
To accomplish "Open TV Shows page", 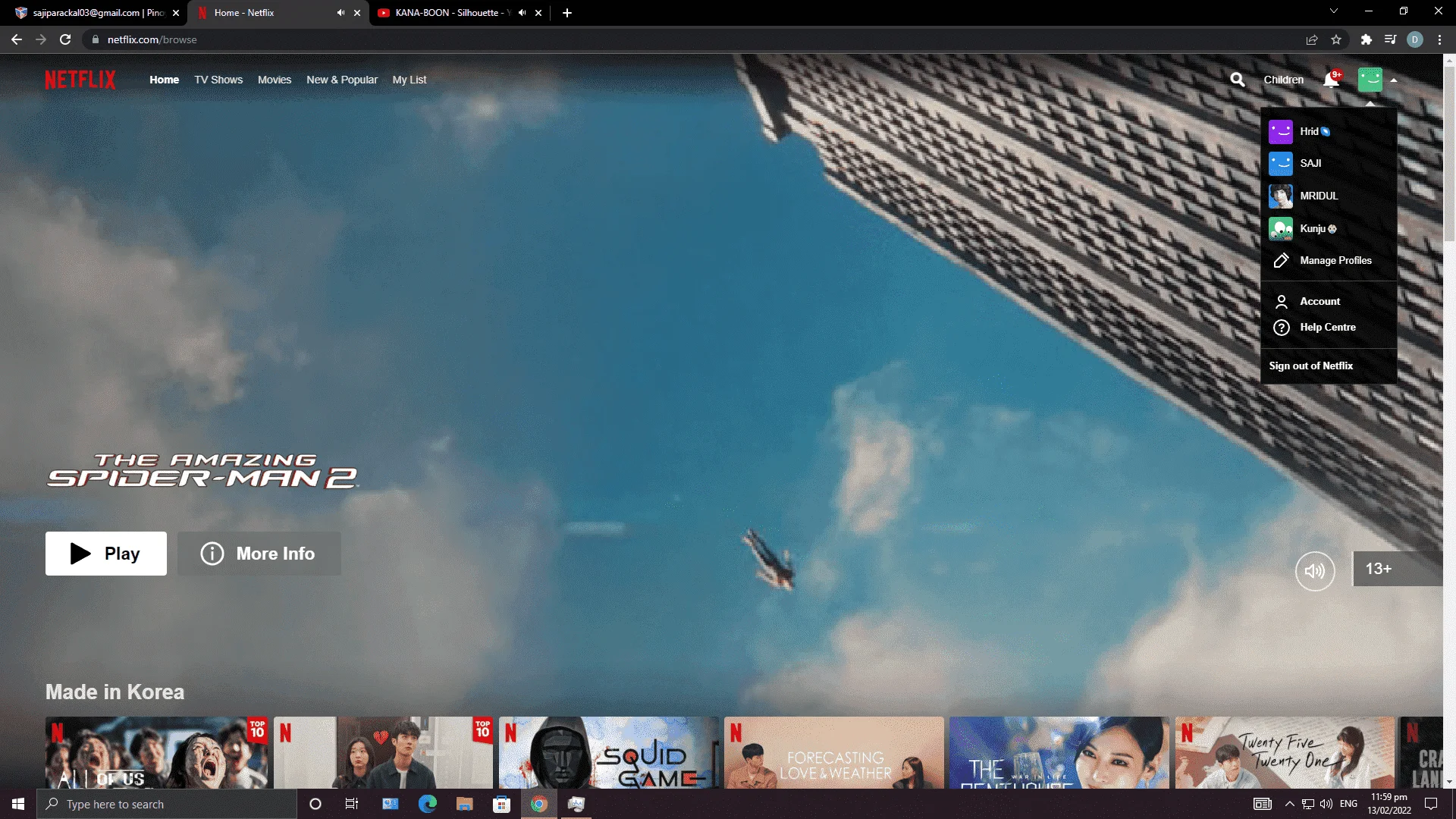I will pyautogui.click(x=218, y=80).
